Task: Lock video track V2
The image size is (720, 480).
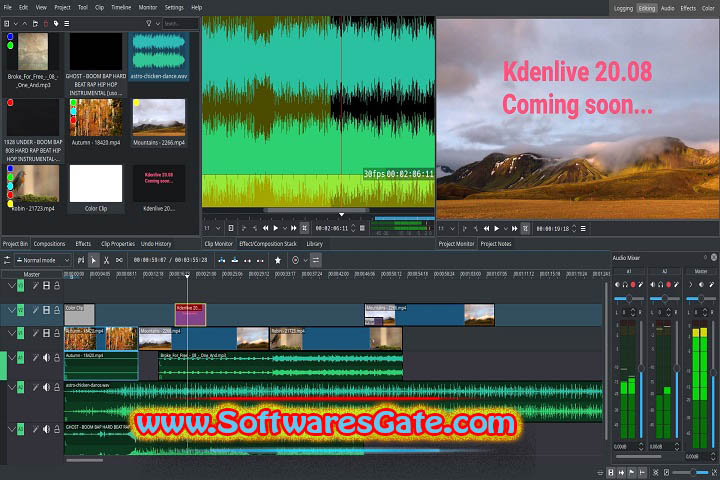Action: point(57,310)
